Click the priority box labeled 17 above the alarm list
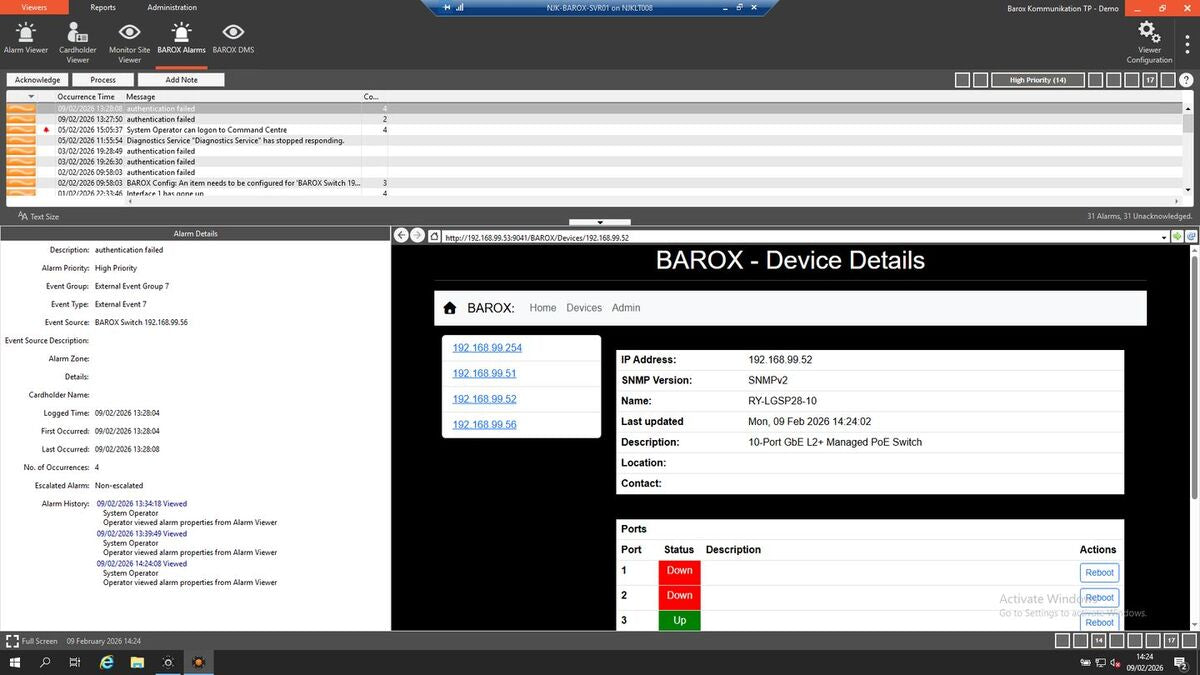 pyautogui.click(x=1150, y=80)
